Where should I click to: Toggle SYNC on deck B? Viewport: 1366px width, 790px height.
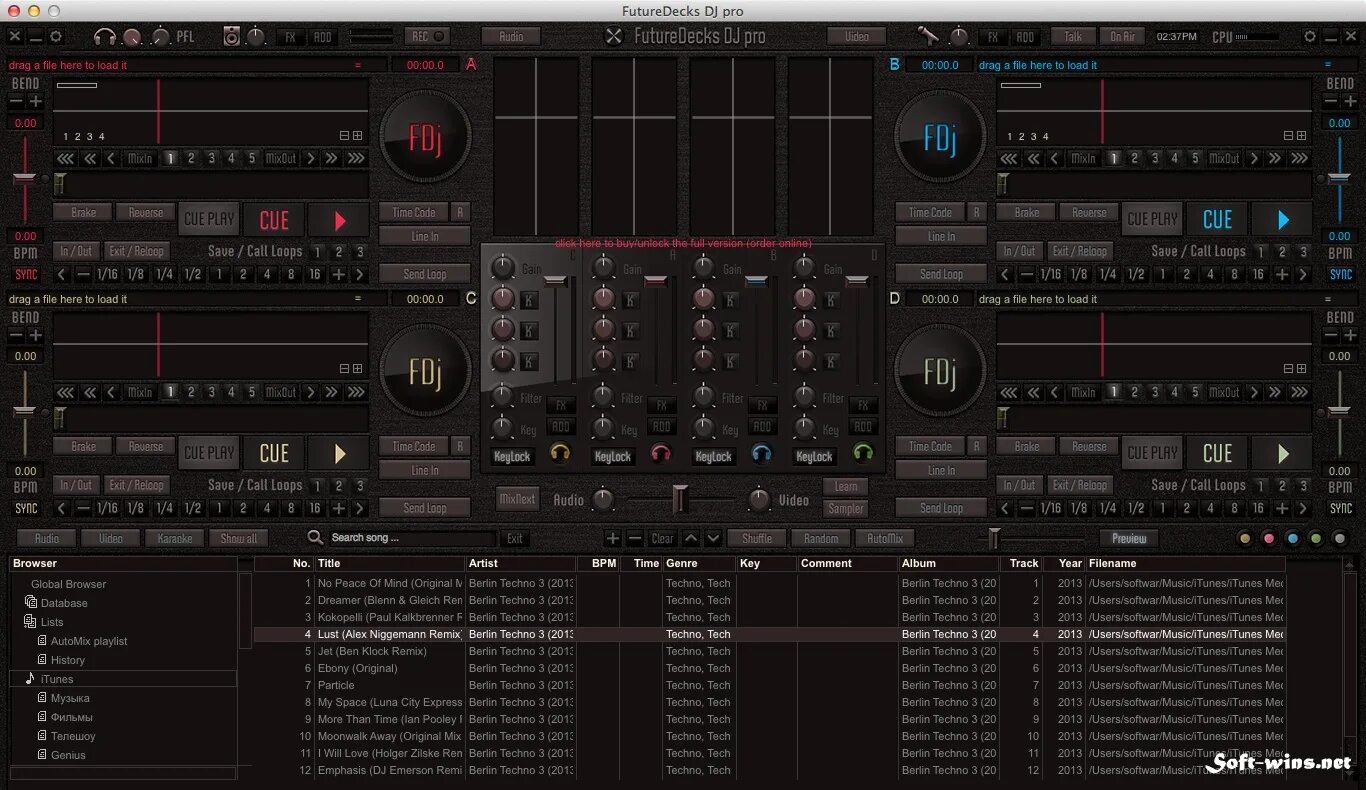point(1341,274)
